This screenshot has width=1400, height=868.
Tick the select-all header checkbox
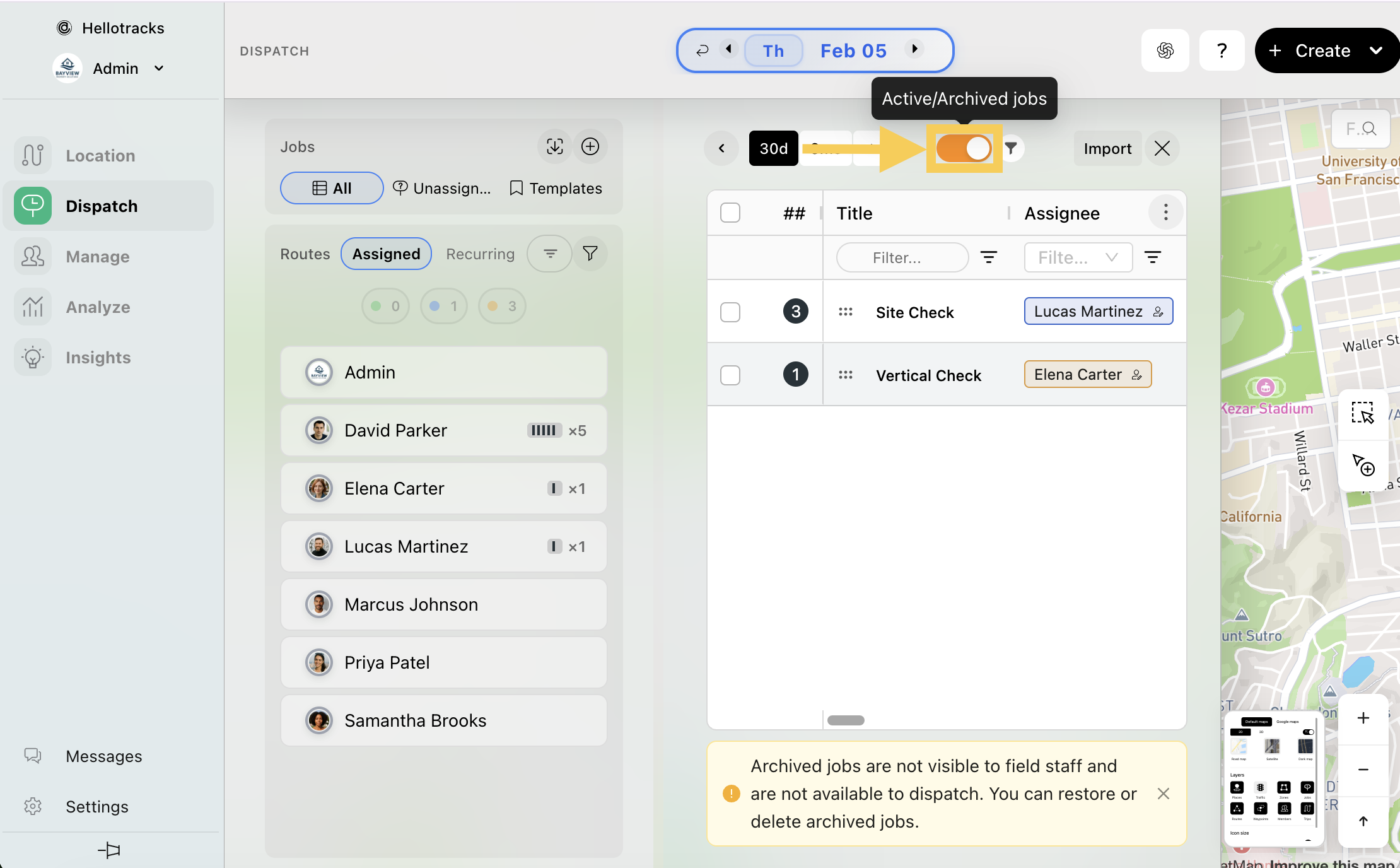coord(730,213)
